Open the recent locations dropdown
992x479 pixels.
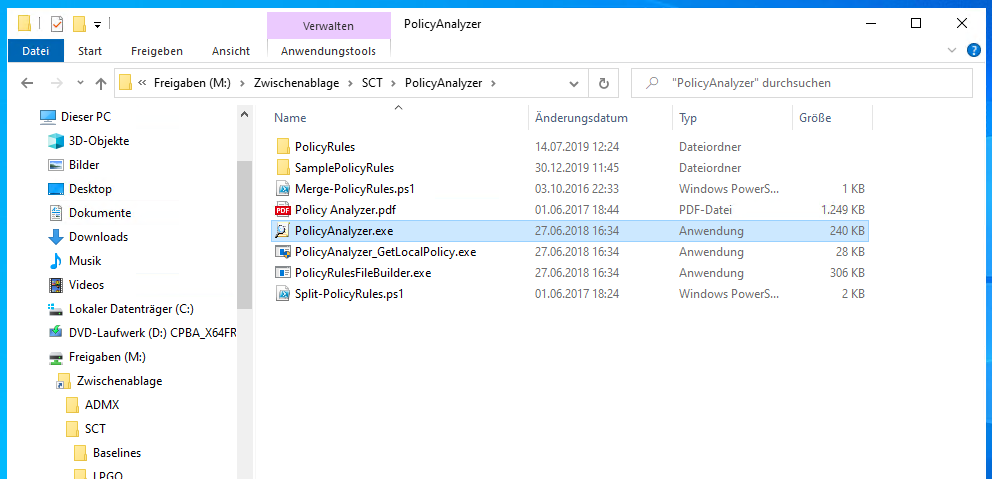[80, 83]
